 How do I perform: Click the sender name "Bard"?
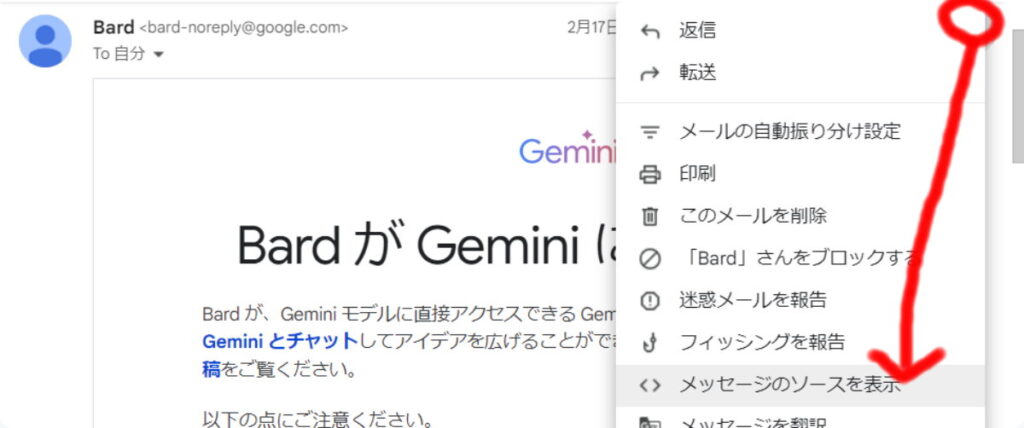tap(113, 27)
